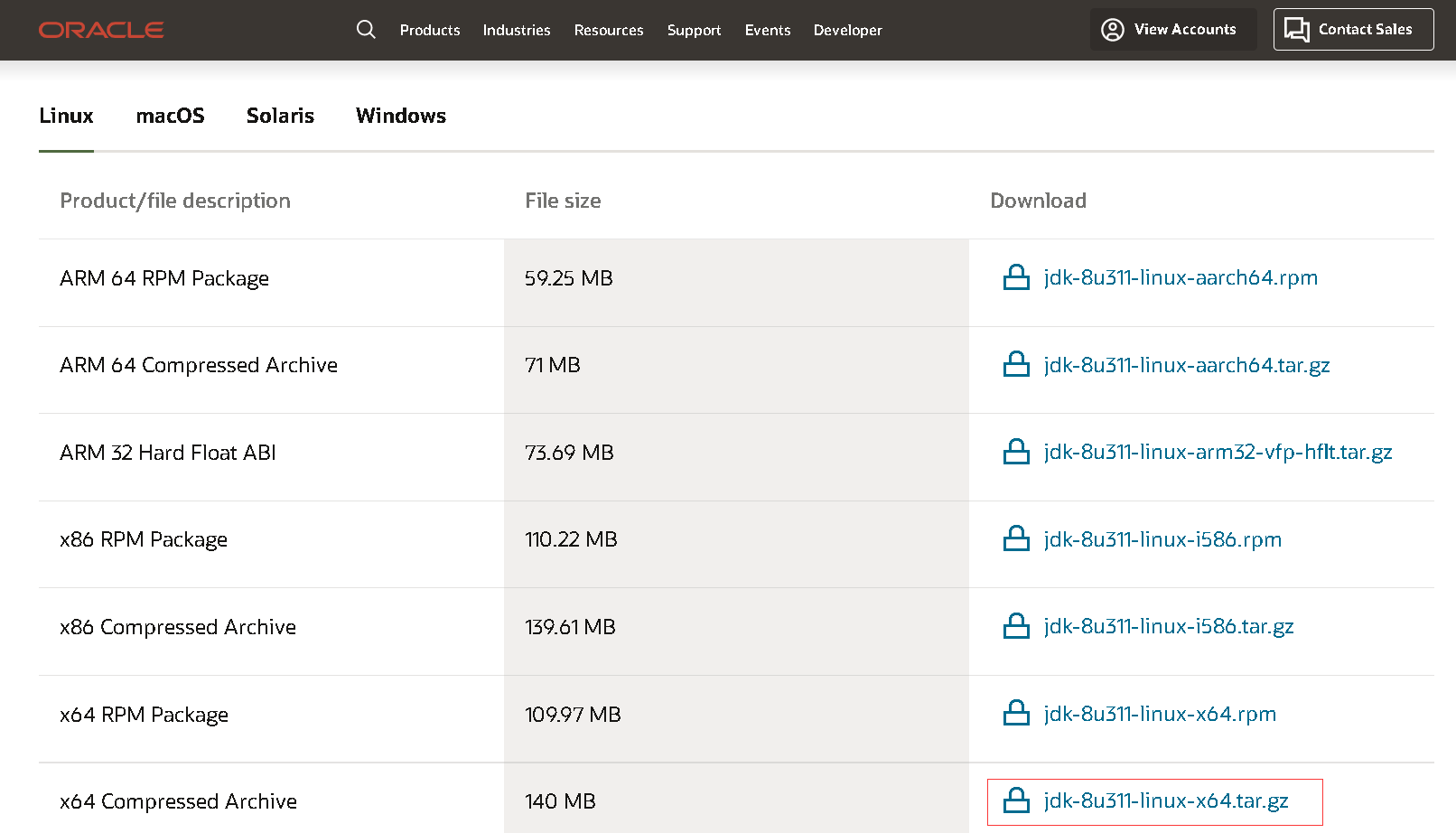Open the Events menu
This screenshot has width=1456, height=833.
pos(768,30)
